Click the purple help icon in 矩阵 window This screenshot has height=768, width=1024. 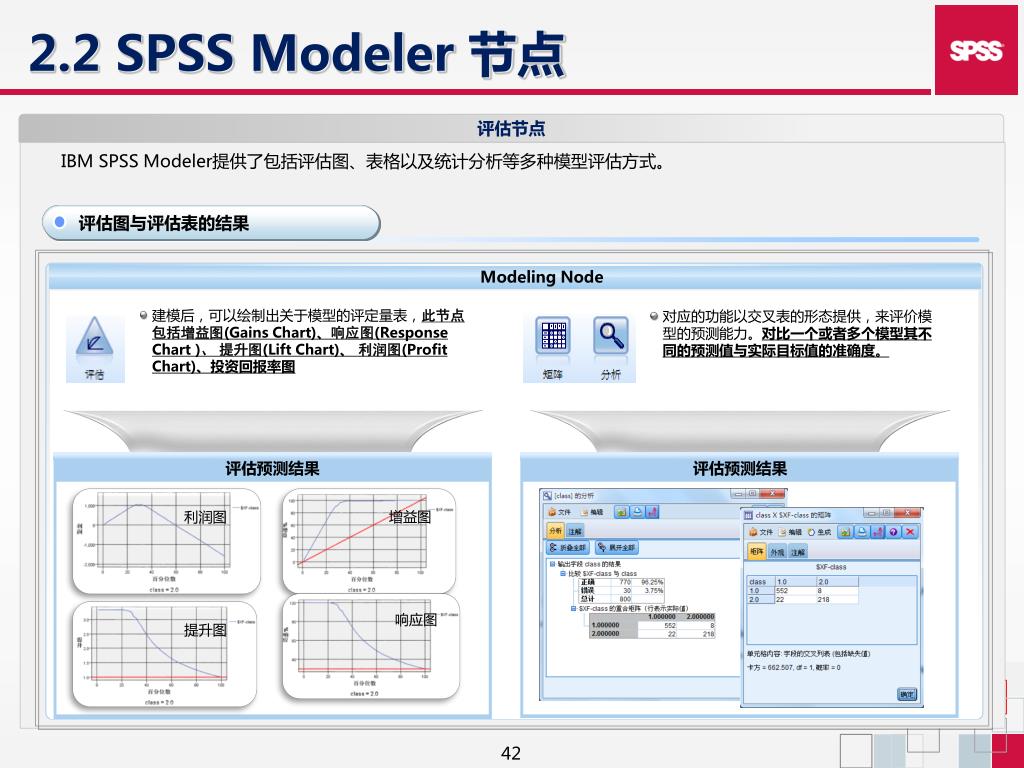click(x=893, y=532)
